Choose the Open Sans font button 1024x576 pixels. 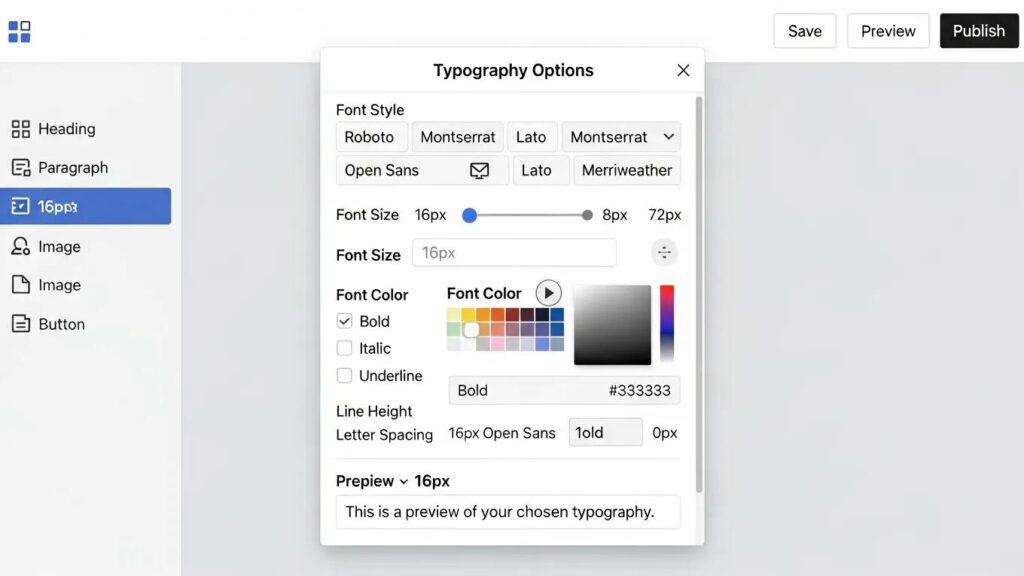(x=422, y=170)
